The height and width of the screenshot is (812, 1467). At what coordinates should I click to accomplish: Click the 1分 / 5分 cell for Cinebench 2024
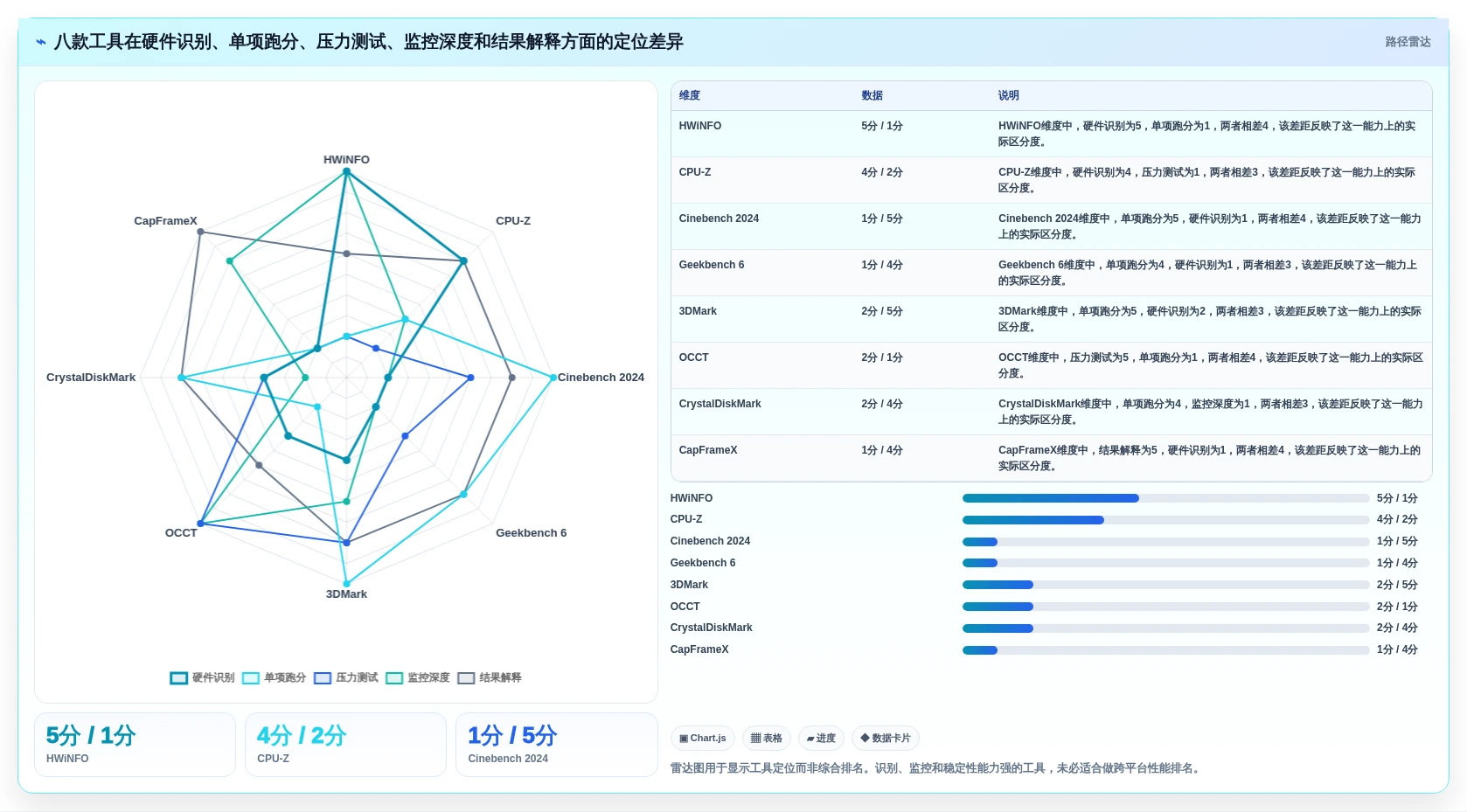[x=882, y=219]
